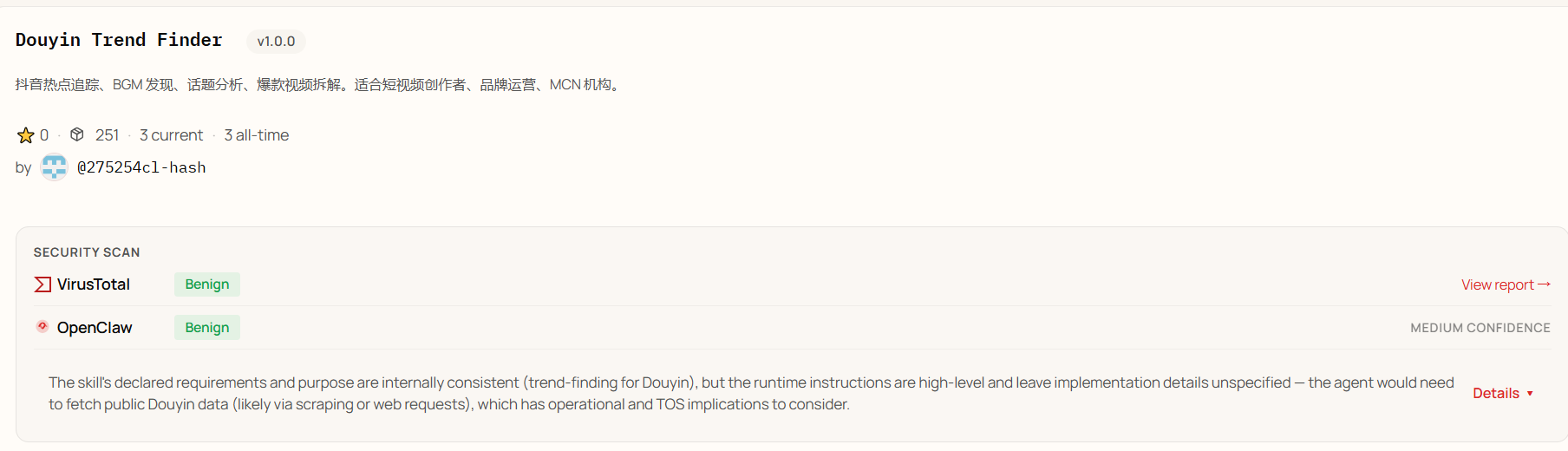Click the OpenClaw Benign status badge

tap(207, 328)
